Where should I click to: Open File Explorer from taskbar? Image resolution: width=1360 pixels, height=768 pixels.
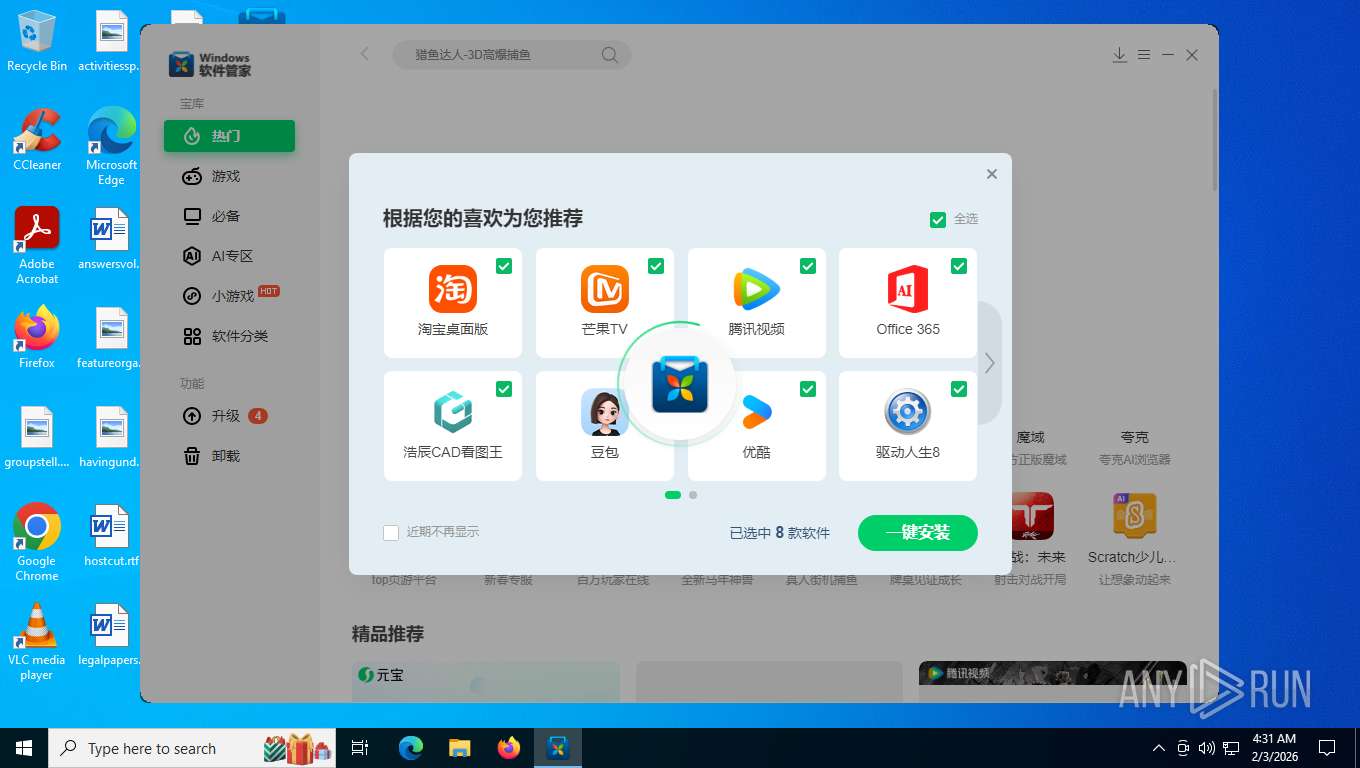pos(459,748)
